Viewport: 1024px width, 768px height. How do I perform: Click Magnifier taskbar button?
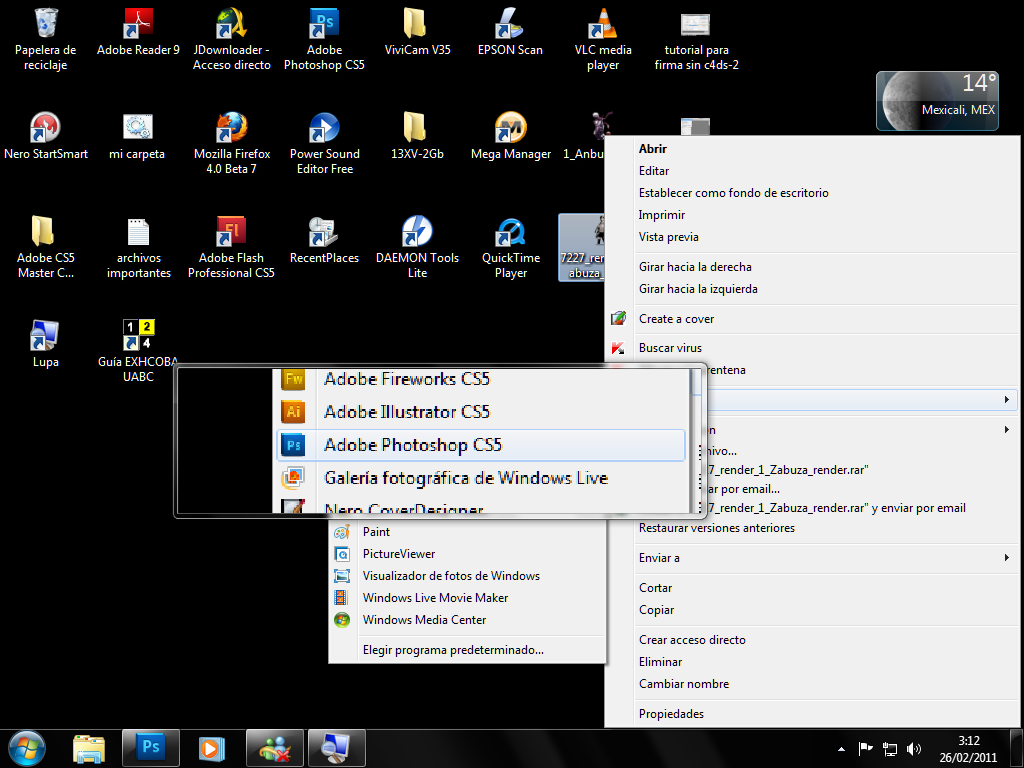[x=337, y=748]
